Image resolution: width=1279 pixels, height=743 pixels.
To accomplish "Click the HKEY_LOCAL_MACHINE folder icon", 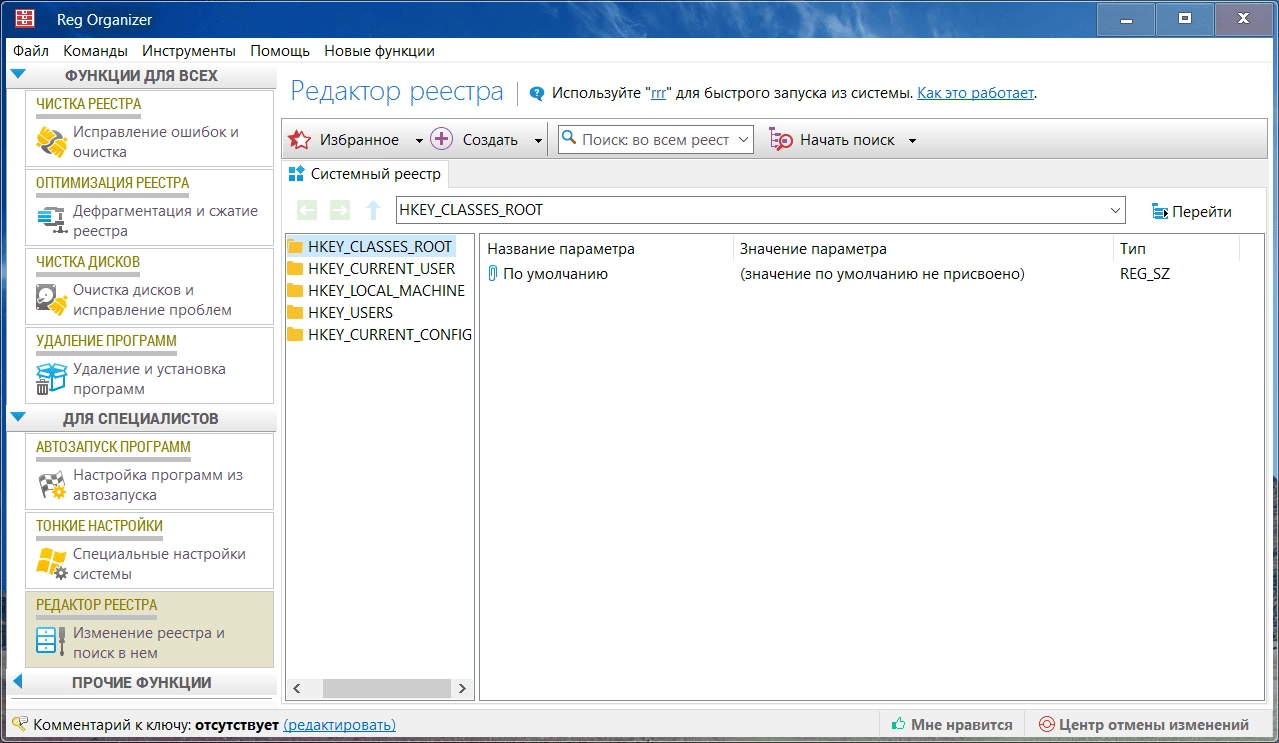I will click(x=295, y=291).
